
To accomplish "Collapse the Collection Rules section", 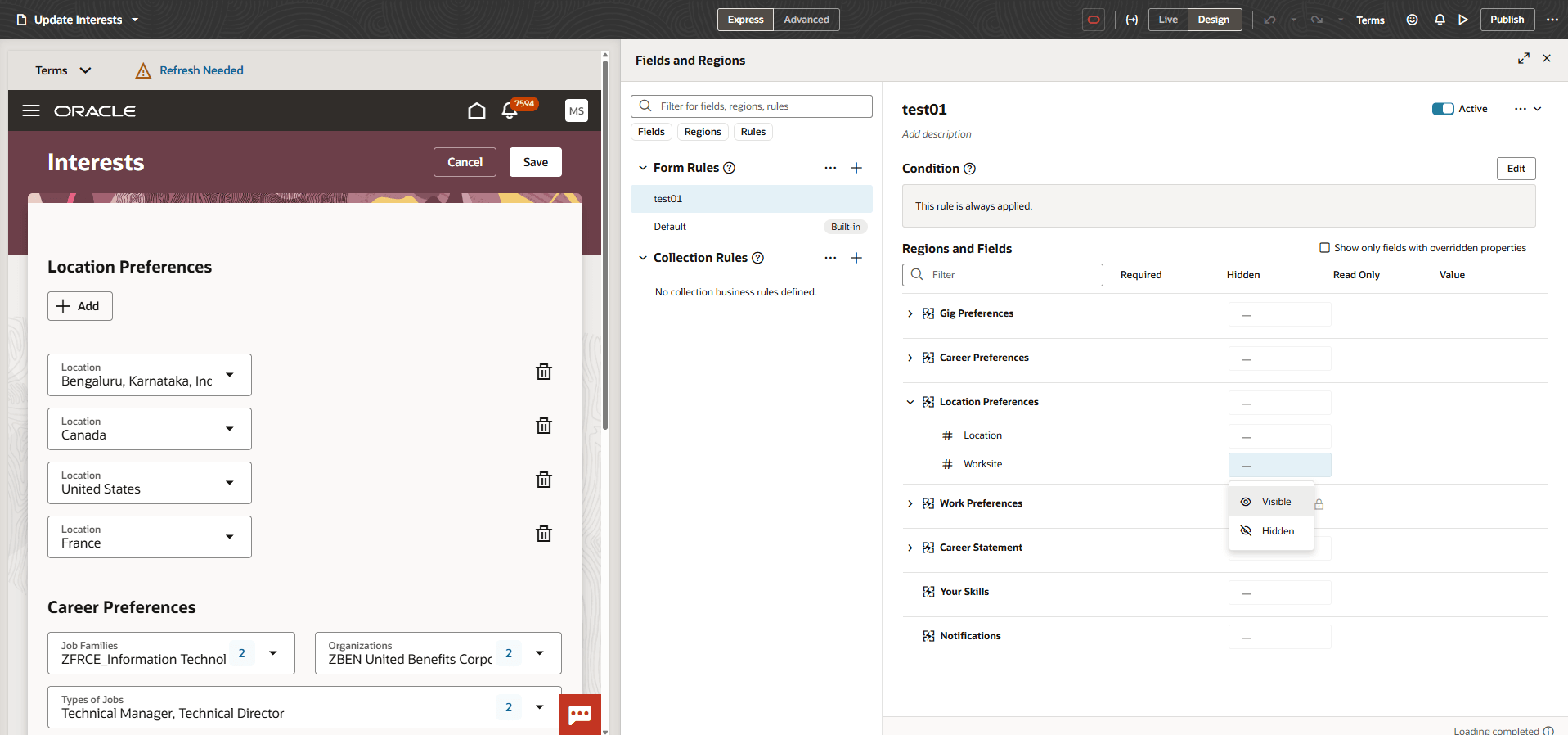I will tap(643, 258).
